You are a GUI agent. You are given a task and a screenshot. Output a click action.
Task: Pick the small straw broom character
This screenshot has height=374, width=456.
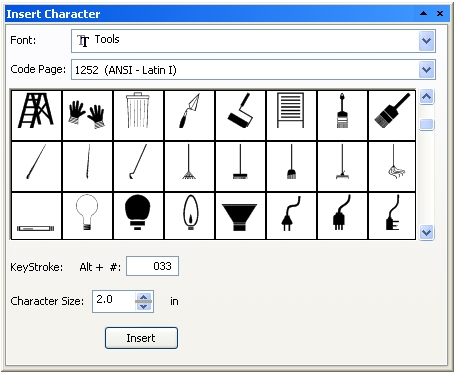coord(291,166)
